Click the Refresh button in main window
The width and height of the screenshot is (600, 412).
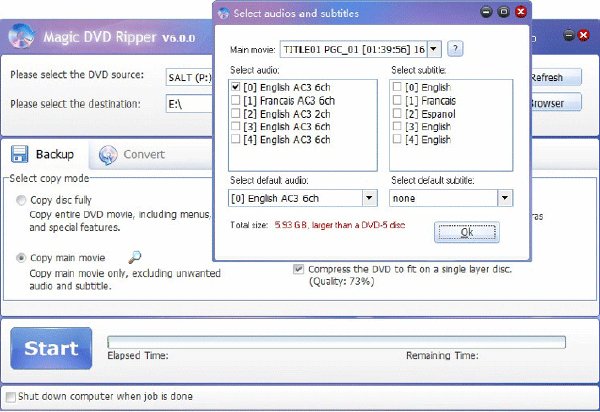coord(556,78)
